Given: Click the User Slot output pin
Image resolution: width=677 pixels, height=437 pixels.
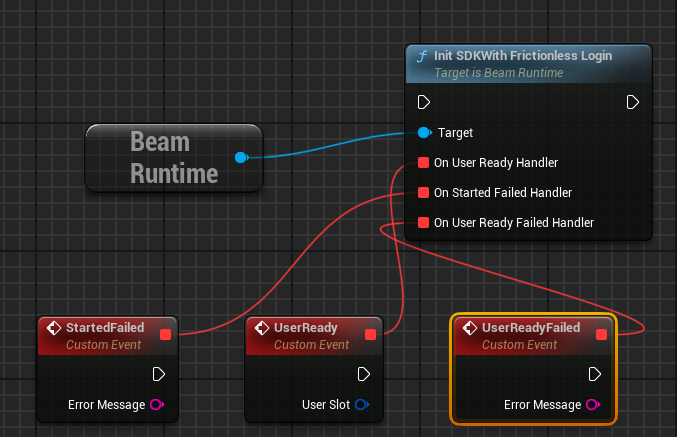Looking at the screenshot, I should click(362, 405).
